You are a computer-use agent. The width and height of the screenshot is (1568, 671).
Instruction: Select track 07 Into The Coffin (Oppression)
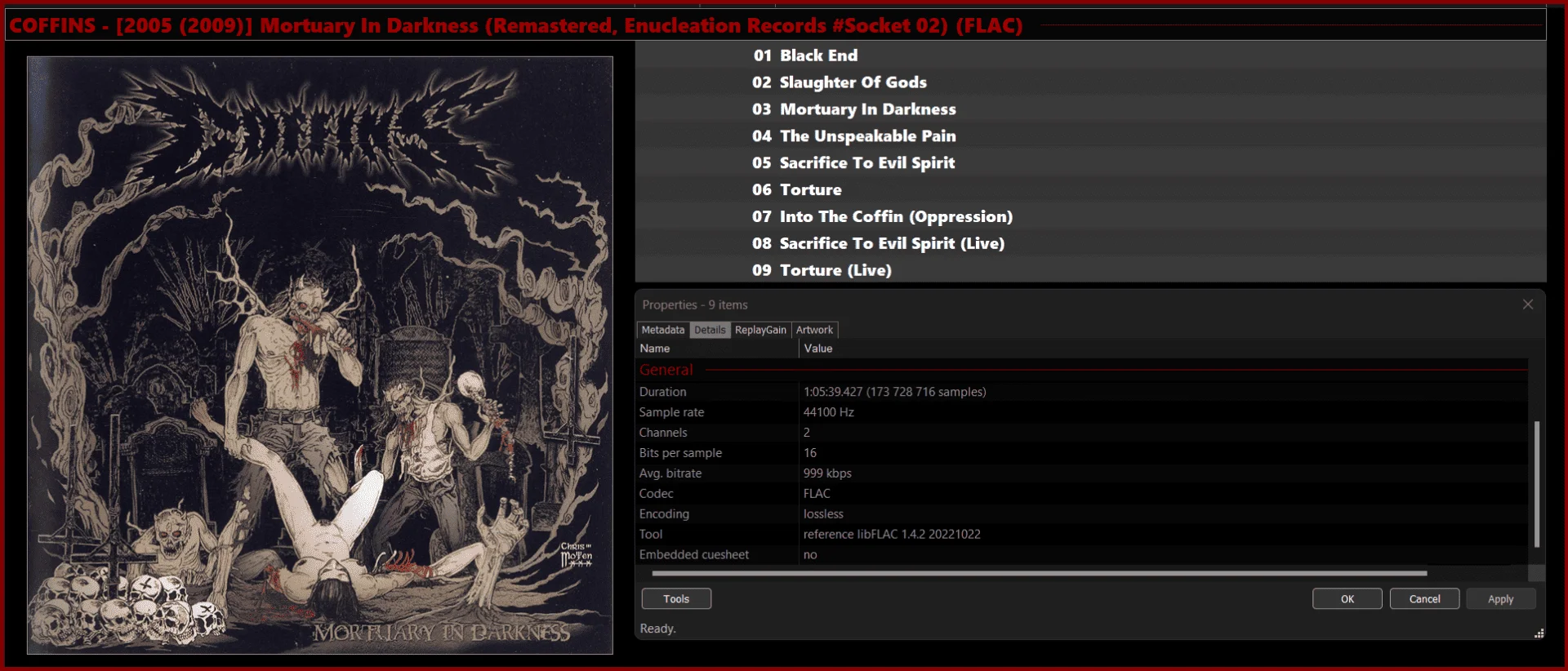[1090, 217]
